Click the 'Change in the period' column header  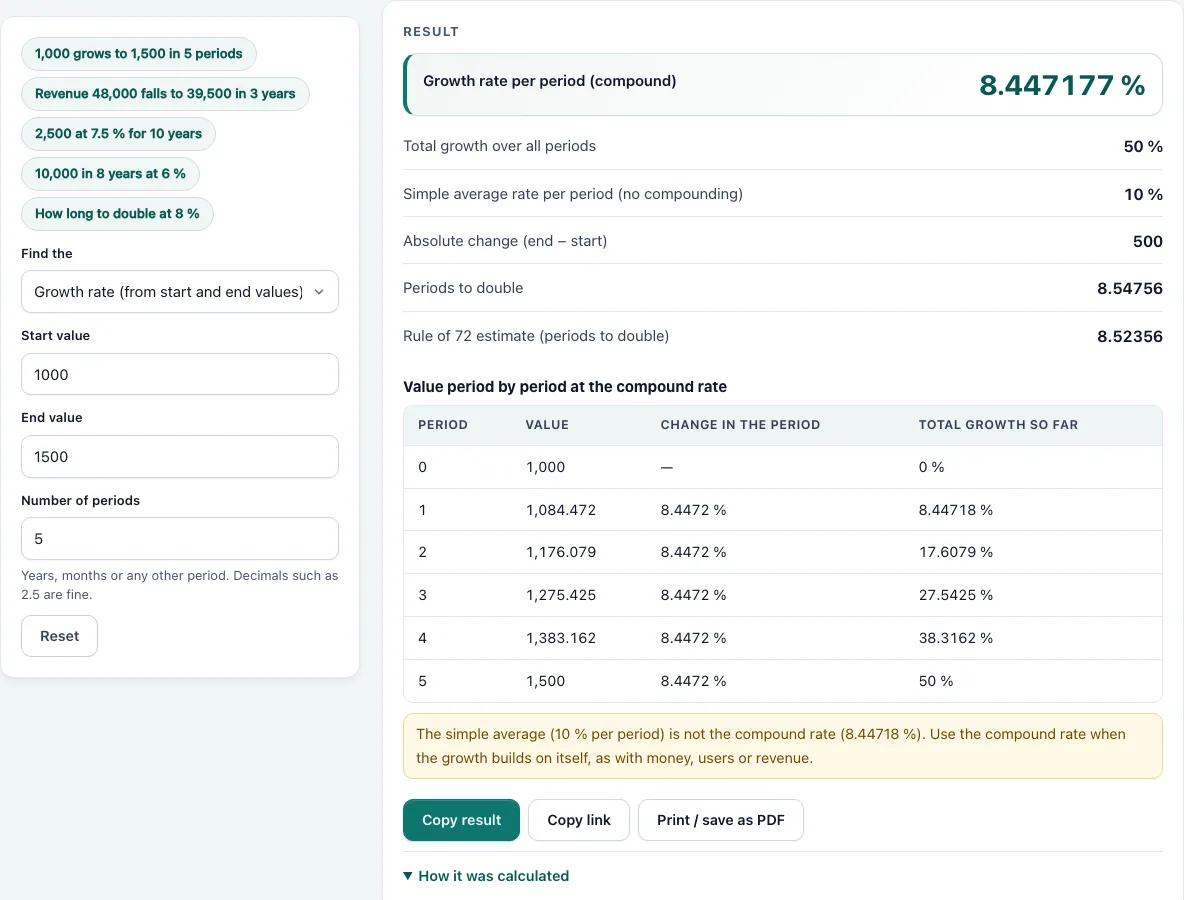click(x=740, y=425)
